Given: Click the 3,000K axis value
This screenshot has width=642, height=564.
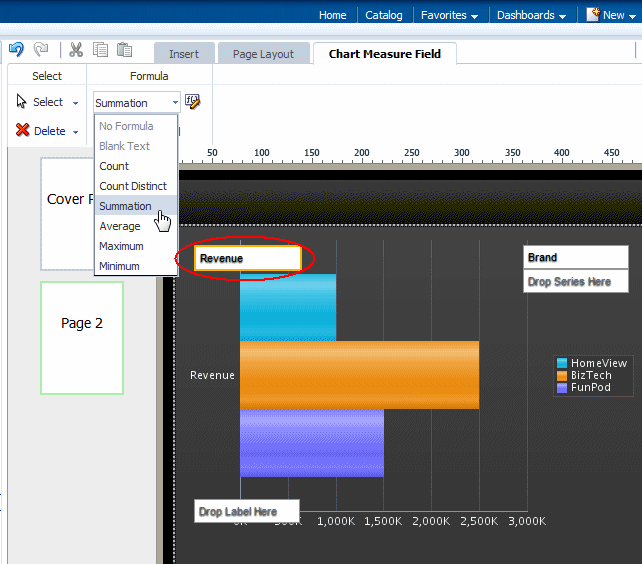Looking at the screenshot, I should point(527,521).
